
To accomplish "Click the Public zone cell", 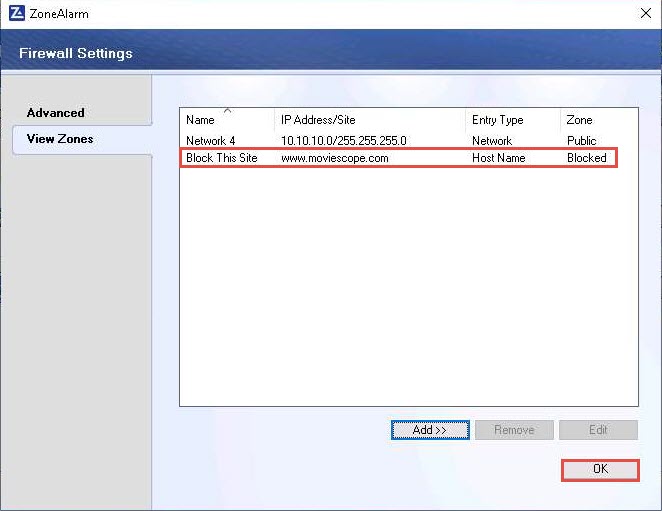I will pyautogui.click(x=581, y=141).
